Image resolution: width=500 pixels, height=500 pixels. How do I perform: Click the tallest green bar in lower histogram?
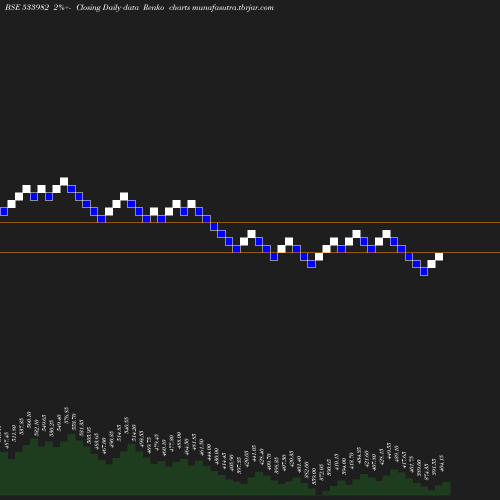pyautogui.click(x=71, y=464)
